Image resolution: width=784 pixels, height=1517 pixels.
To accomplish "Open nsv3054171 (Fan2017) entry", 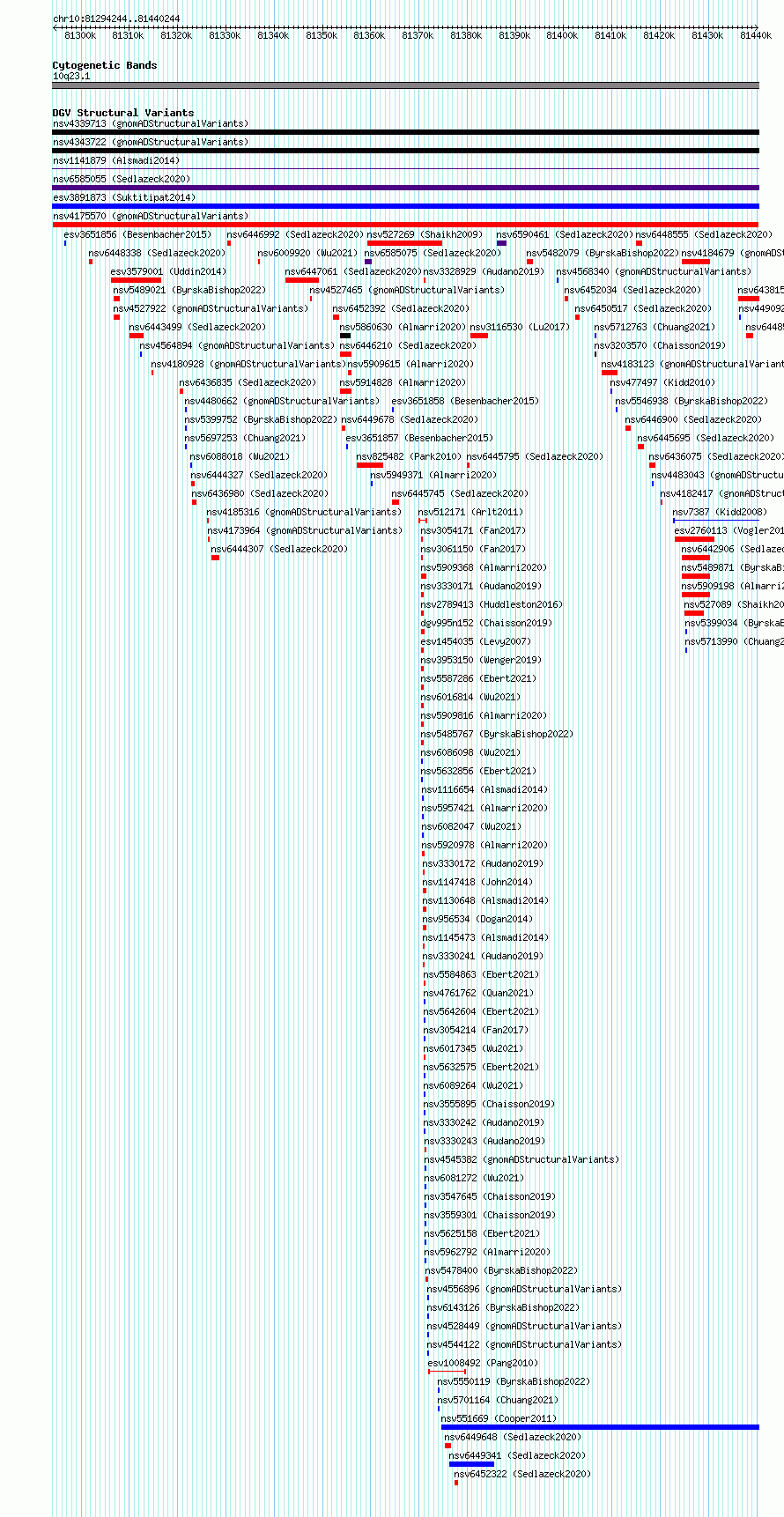I will click(x=473, y=530).
